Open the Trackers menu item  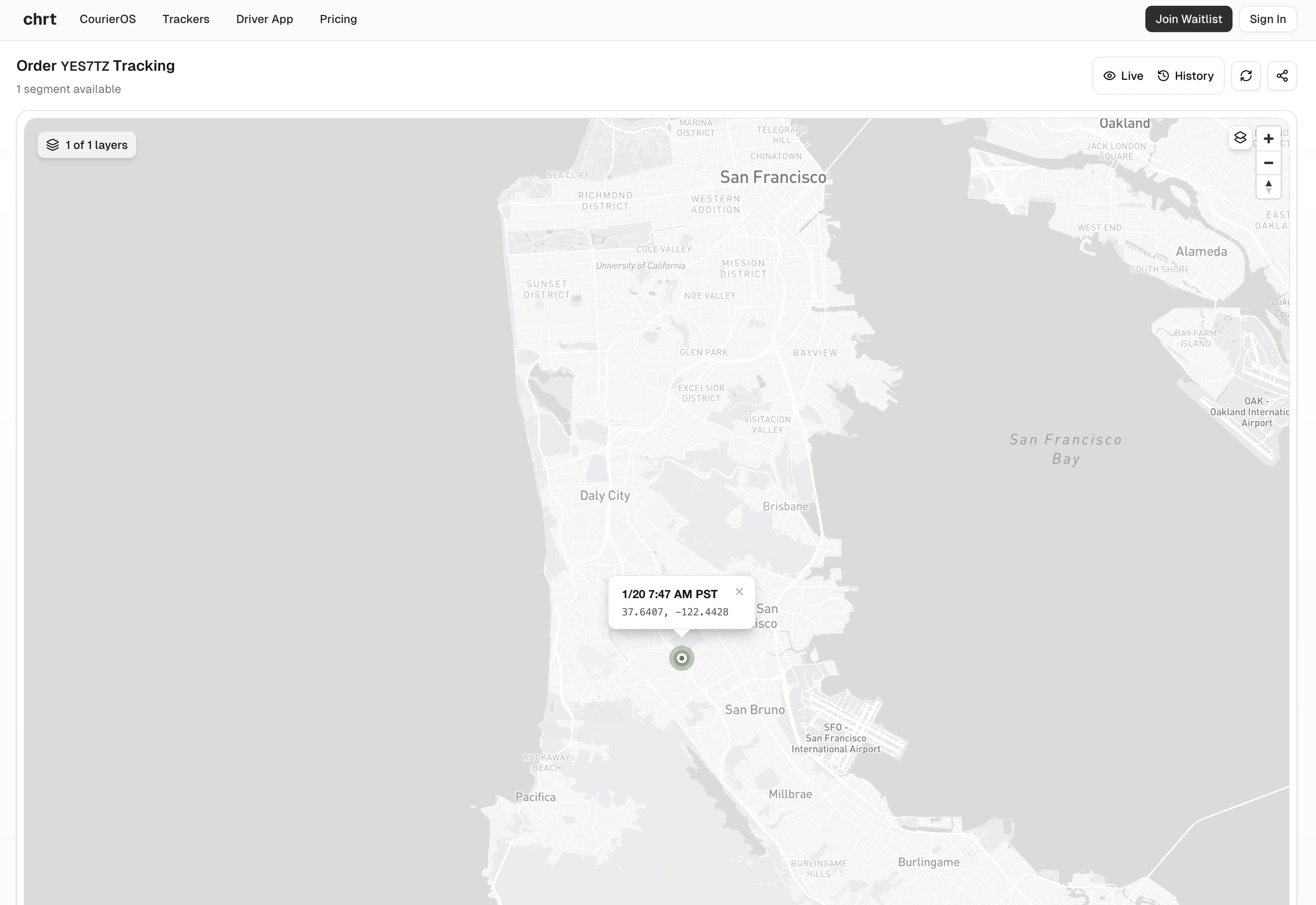(x=185, y=19)
